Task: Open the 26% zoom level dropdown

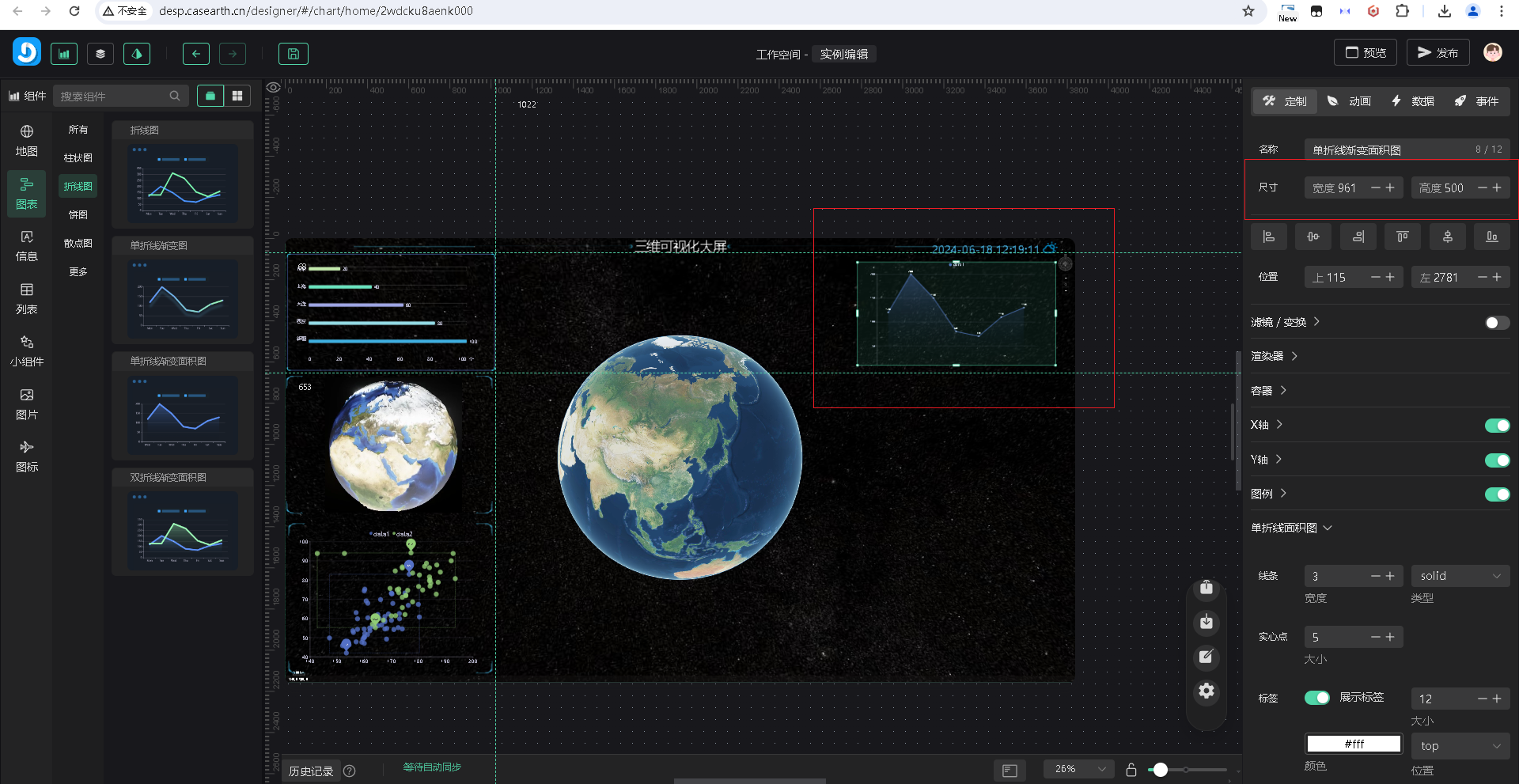Action: tap(1078, 769)
